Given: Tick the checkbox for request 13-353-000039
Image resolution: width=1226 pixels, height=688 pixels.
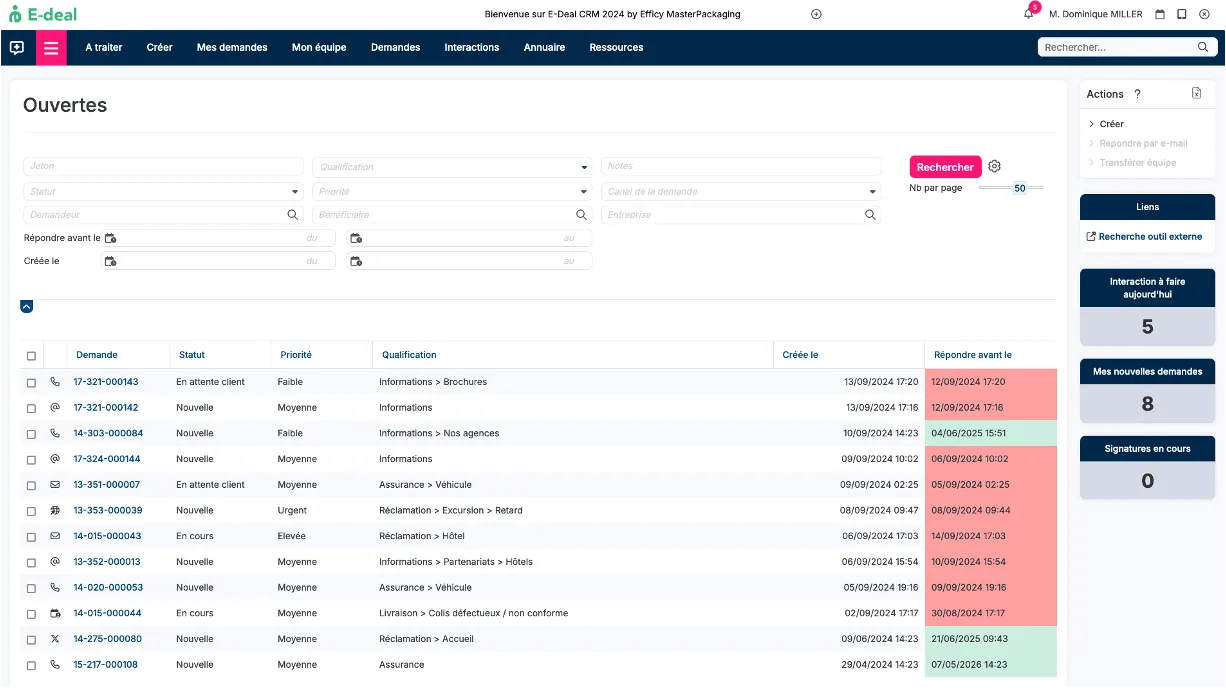Looking at the screenshot, I should tap(31, 511).
